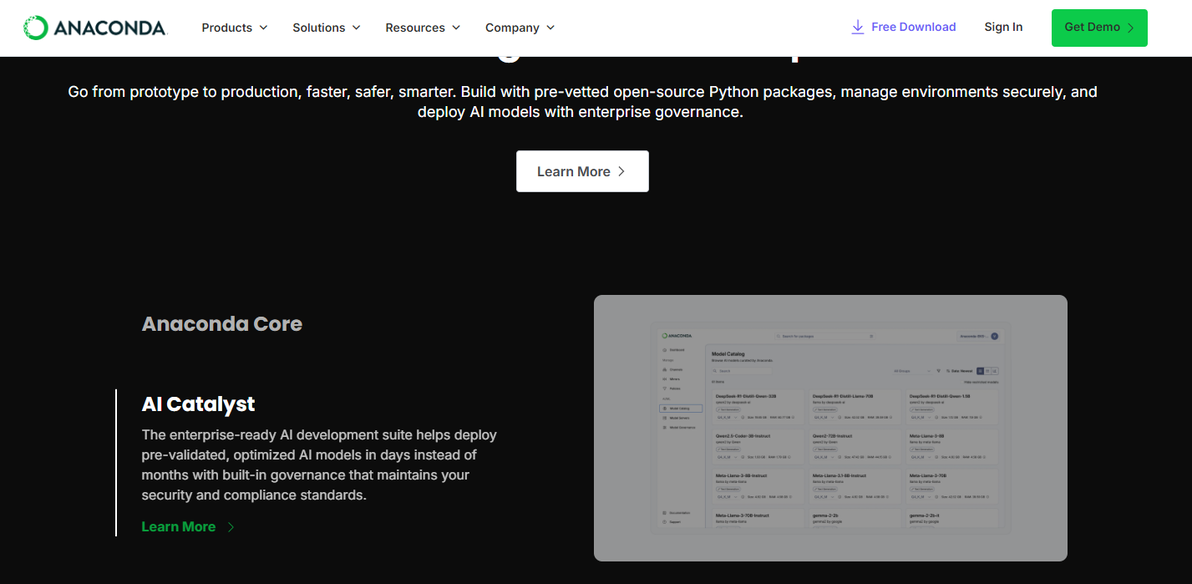Viewport: 1192px width, 584px height.
Task: Expand the Company menu
Action: [521, 27]
